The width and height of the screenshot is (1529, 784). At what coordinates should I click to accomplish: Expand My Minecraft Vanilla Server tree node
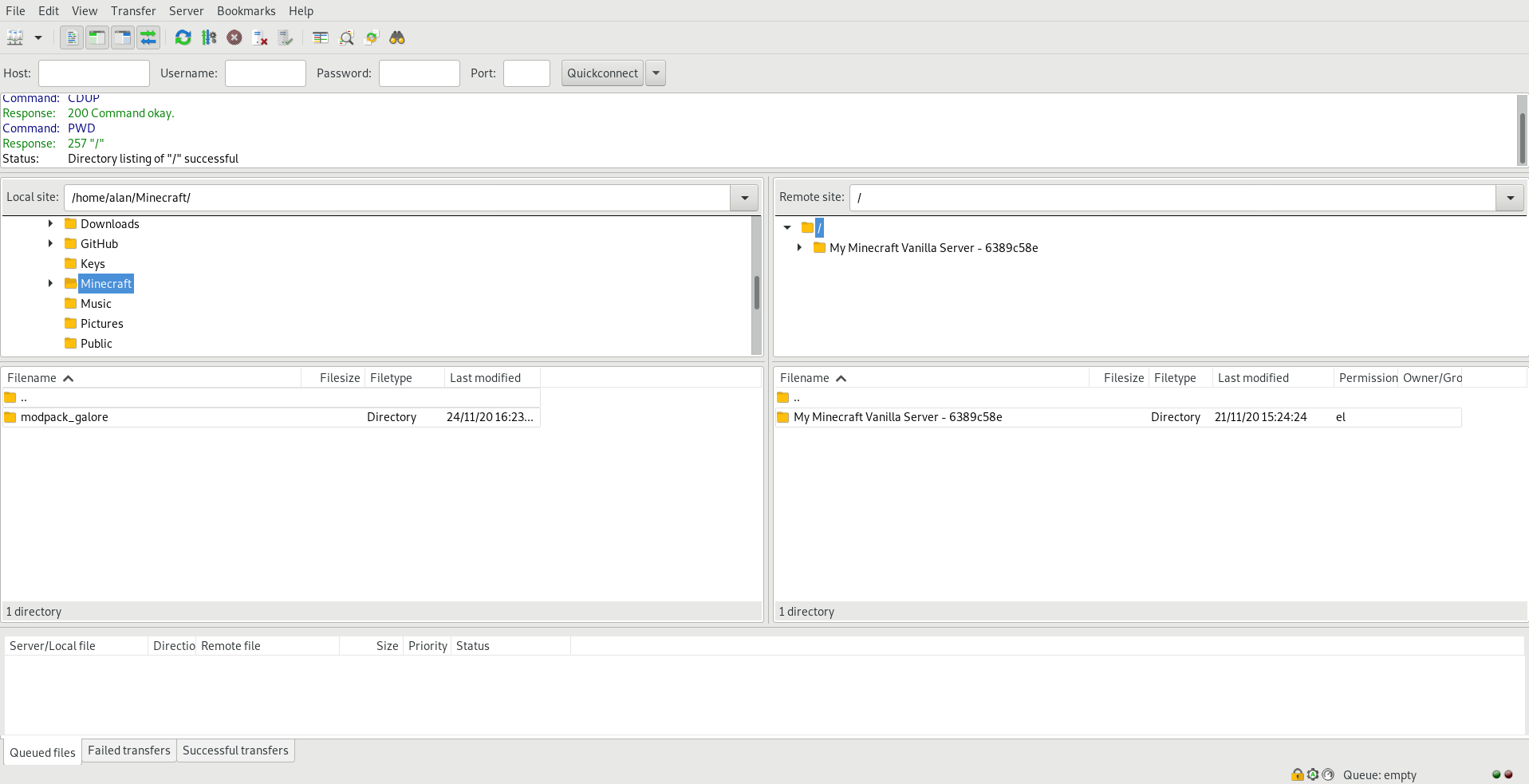point(799,247)
